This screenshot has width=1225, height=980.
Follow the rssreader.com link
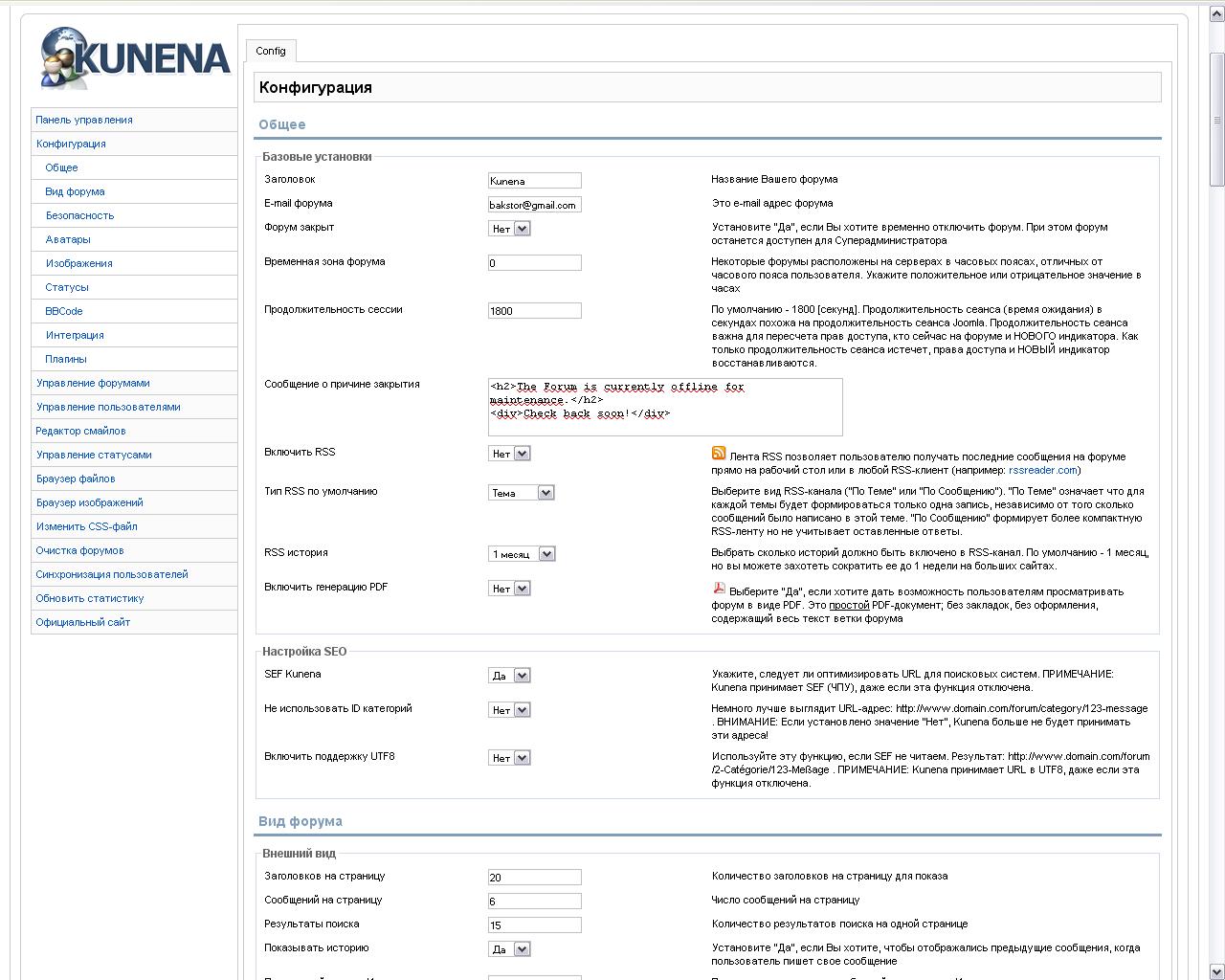tap(1042, 470)
